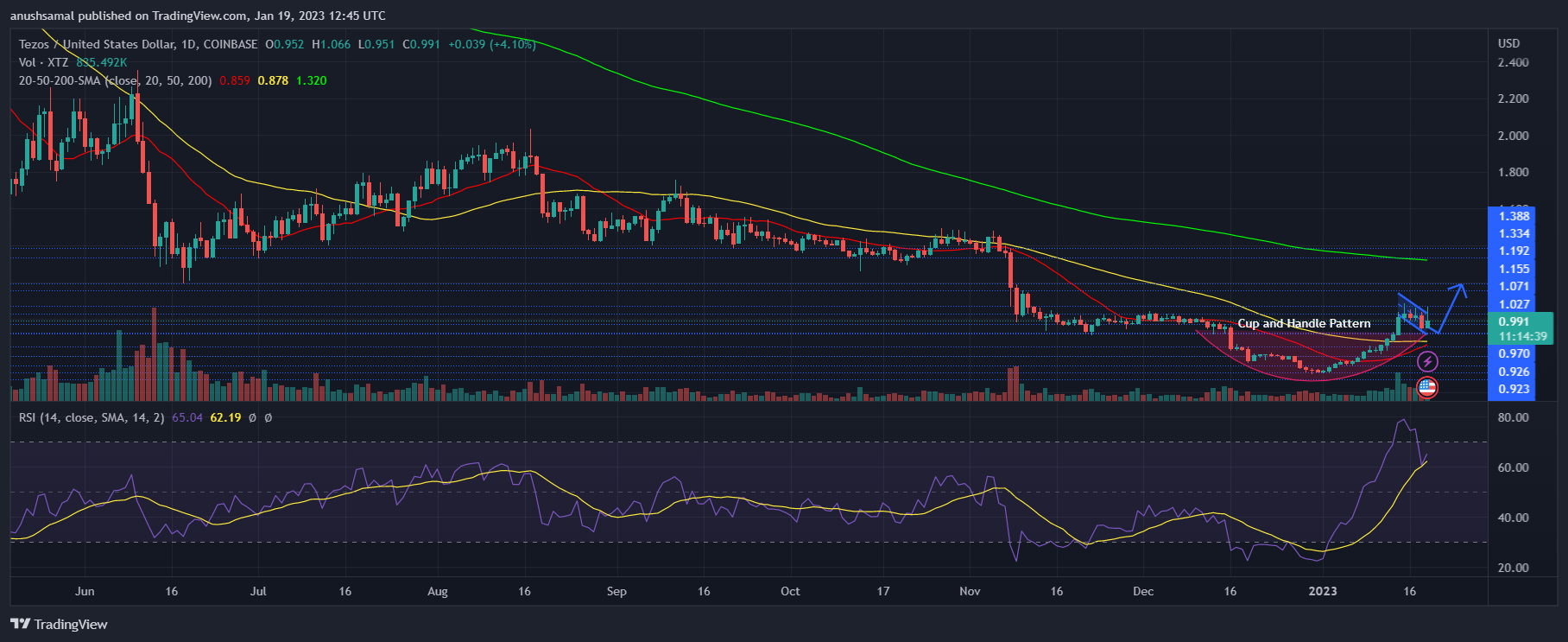Click the purple lightning bolt icon
This screenshot has width=1568, height=642.
(1427, 361)
